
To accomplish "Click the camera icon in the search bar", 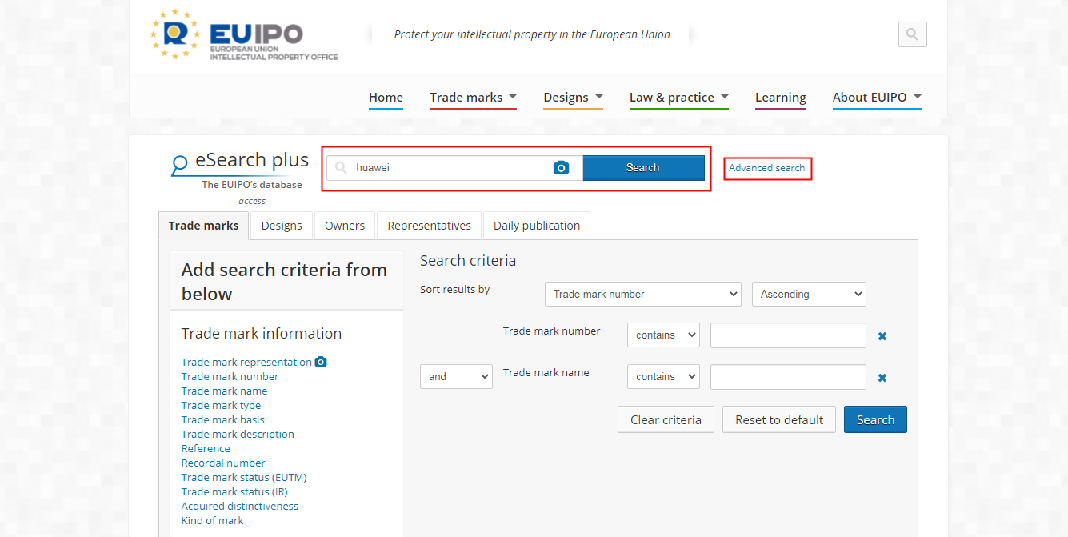I will pyautogui.click(x=561, y=168).
